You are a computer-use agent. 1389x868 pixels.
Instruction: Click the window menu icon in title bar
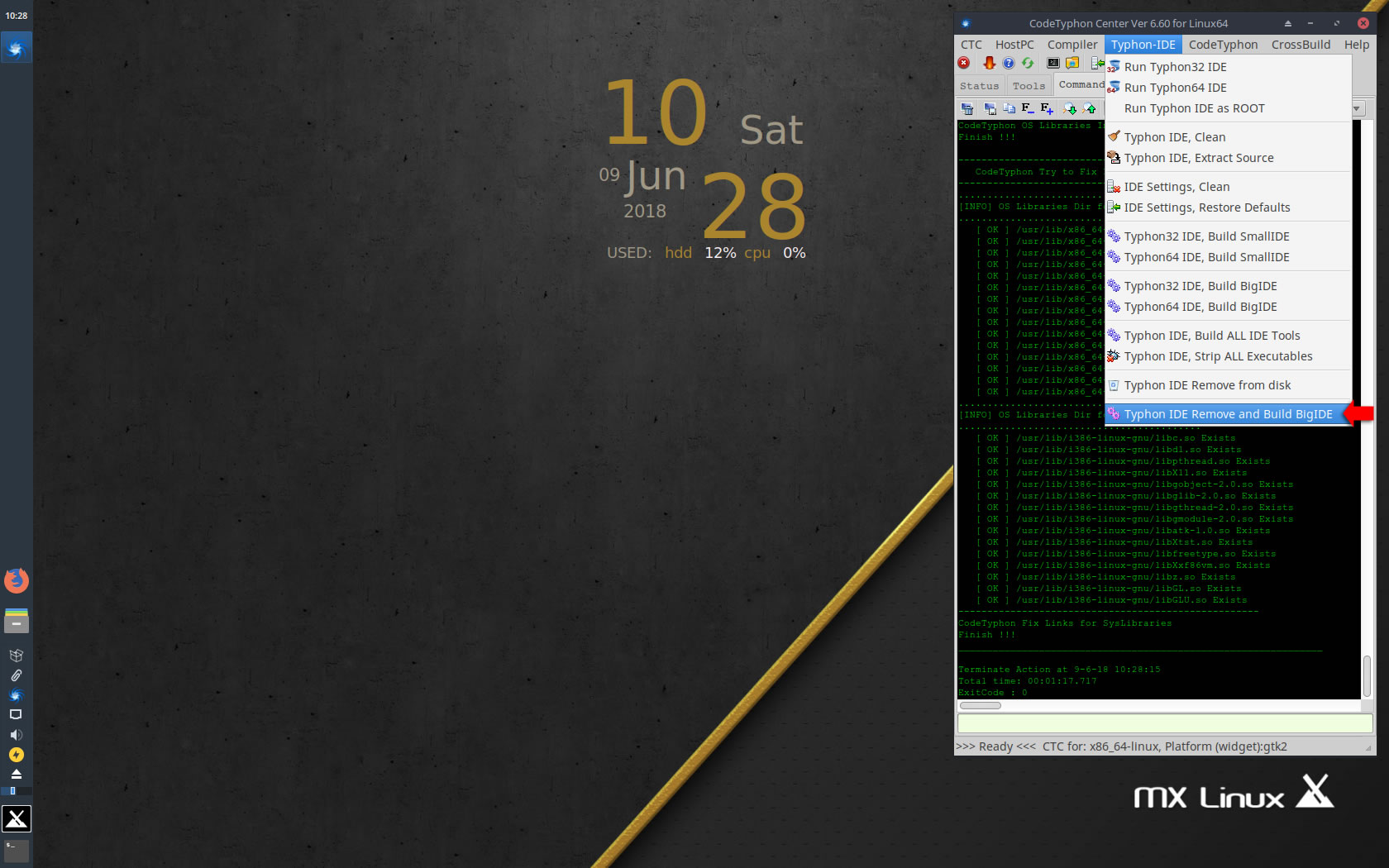(x=965, y=23)
